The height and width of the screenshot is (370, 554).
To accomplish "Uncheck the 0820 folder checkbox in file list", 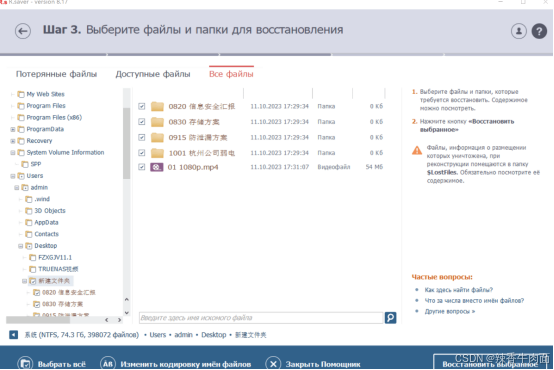I will [142, 106].
